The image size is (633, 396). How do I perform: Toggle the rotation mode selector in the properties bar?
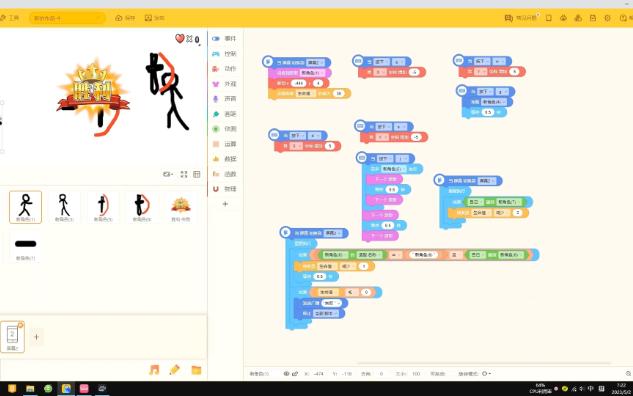point(486,374)
